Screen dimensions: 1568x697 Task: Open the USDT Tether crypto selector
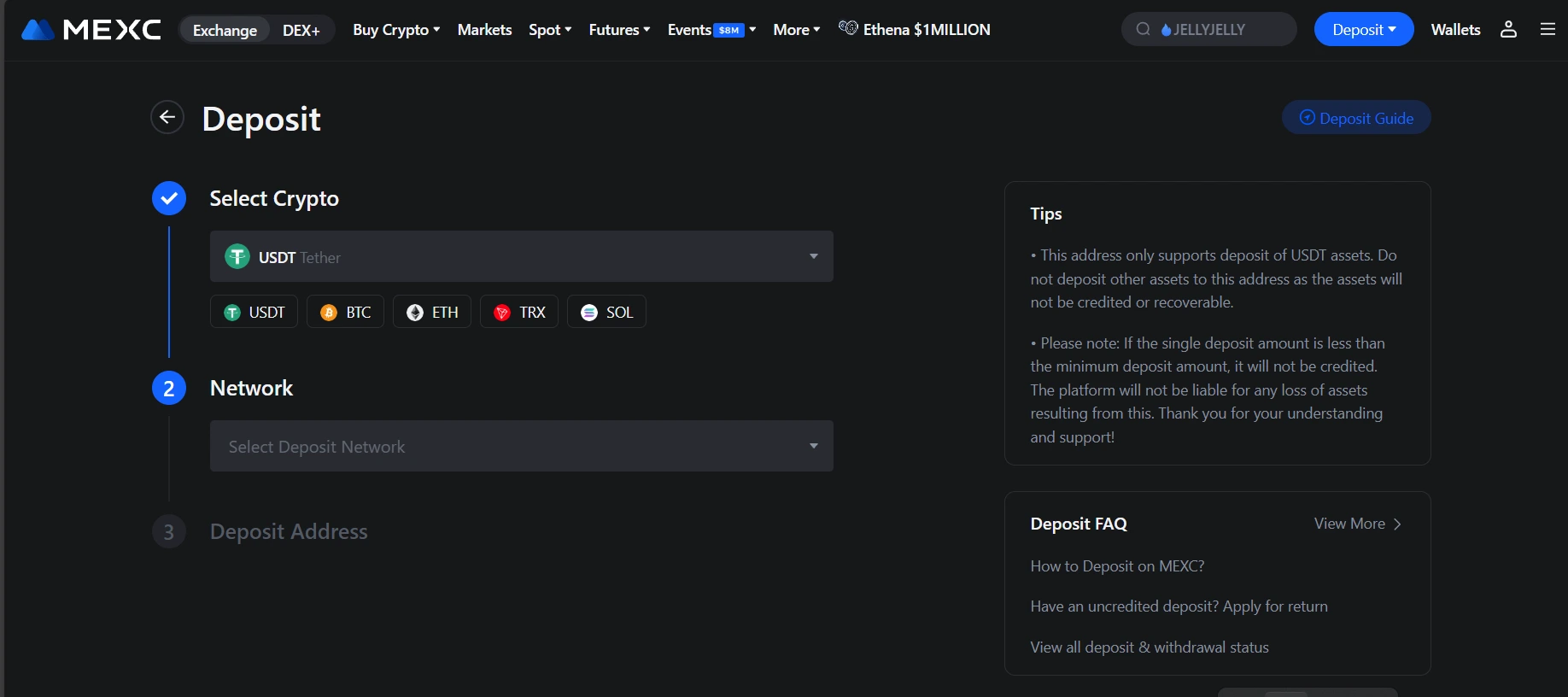point(522,256)
